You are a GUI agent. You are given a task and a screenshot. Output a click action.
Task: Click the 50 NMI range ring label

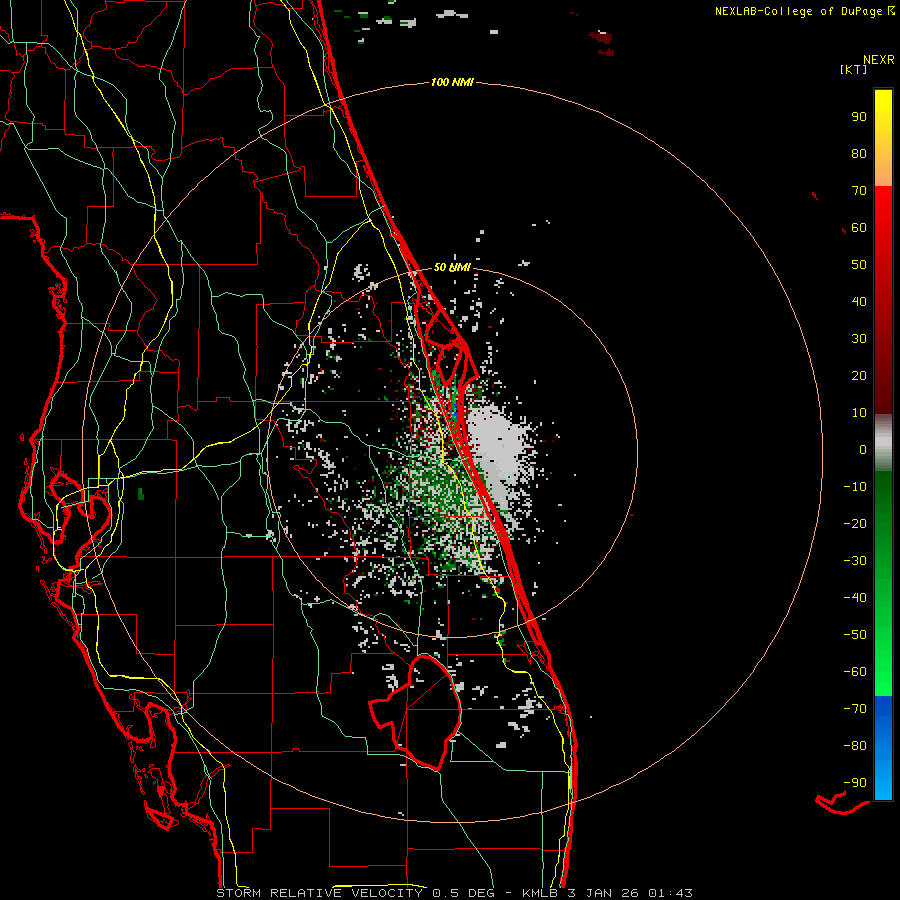(x=452, y=267)
